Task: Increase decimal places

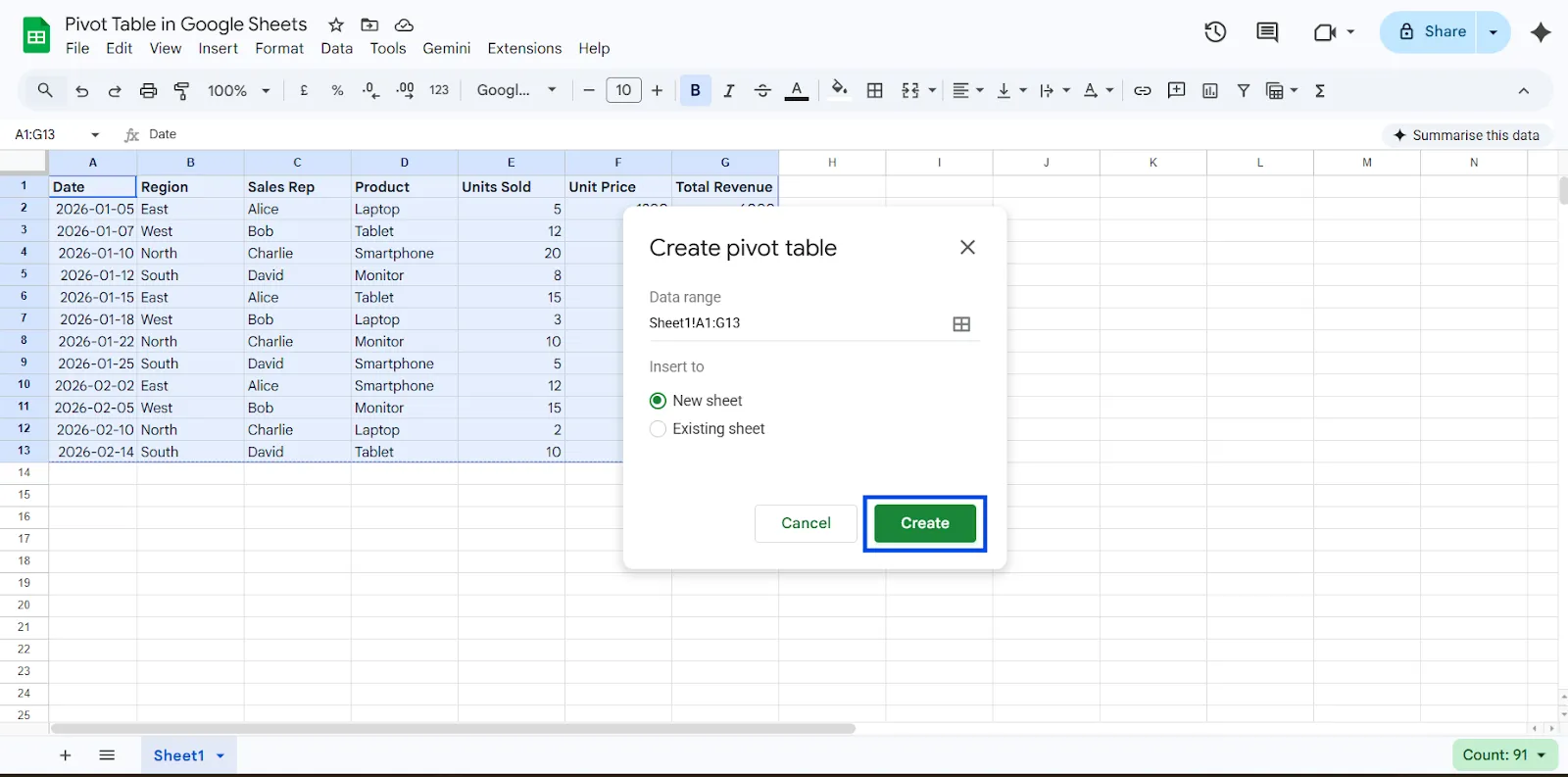Action: [x=405, y=90]
